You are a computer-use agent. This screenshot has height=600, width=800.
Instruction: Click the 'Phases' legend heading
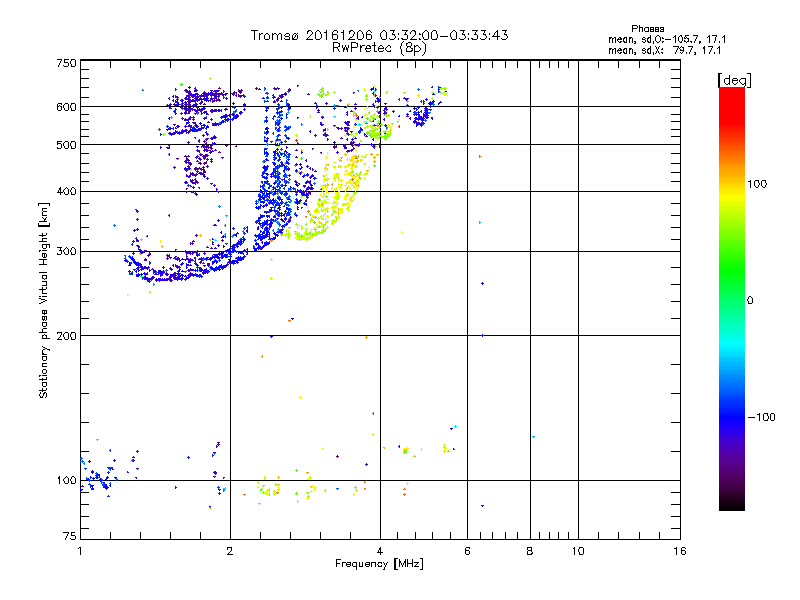point(647,29)
